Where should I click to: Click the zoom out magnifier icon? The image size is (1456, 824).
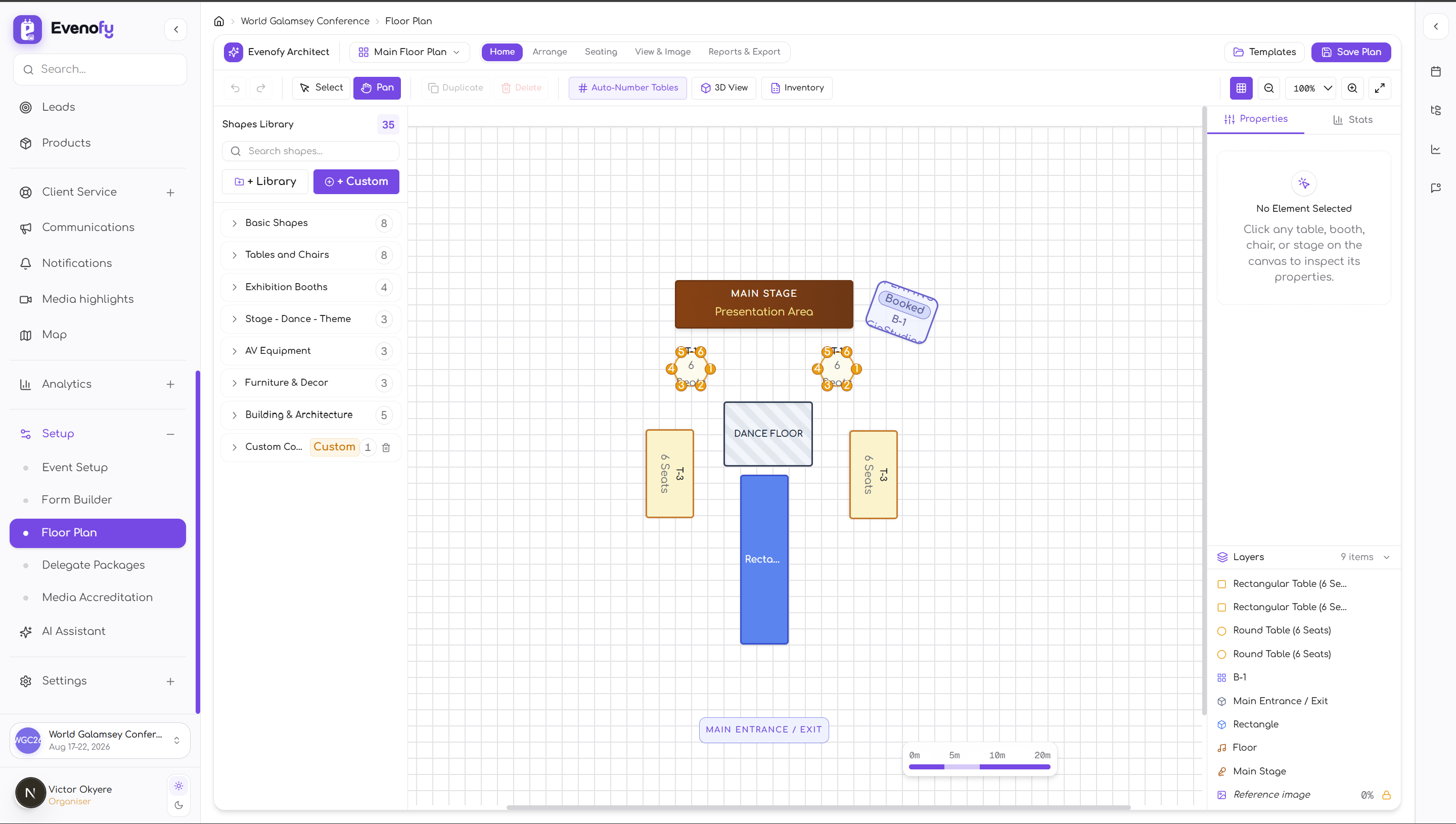[1269, 88]
